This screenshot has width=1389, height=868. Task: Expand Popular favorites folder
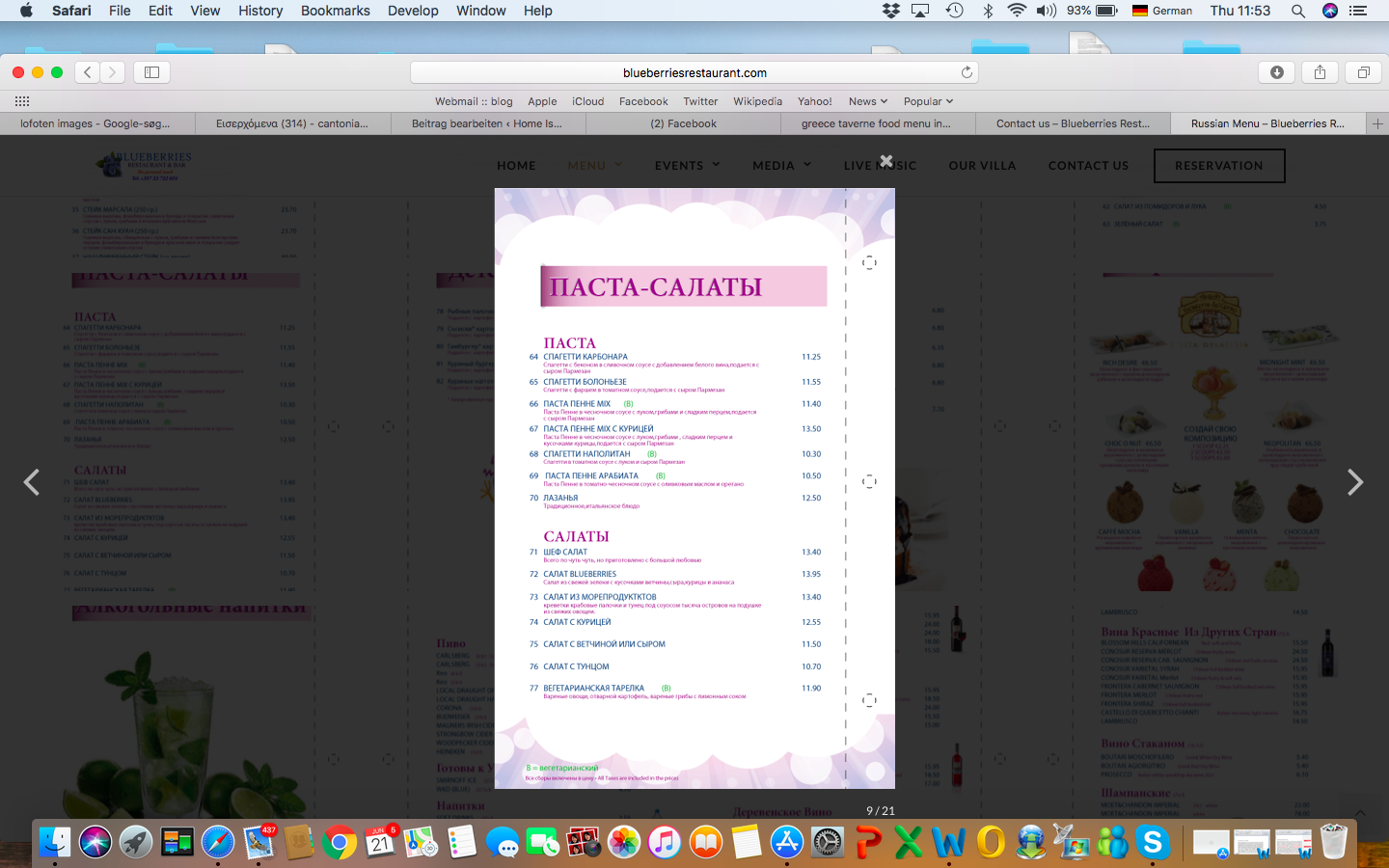(928, 101)
